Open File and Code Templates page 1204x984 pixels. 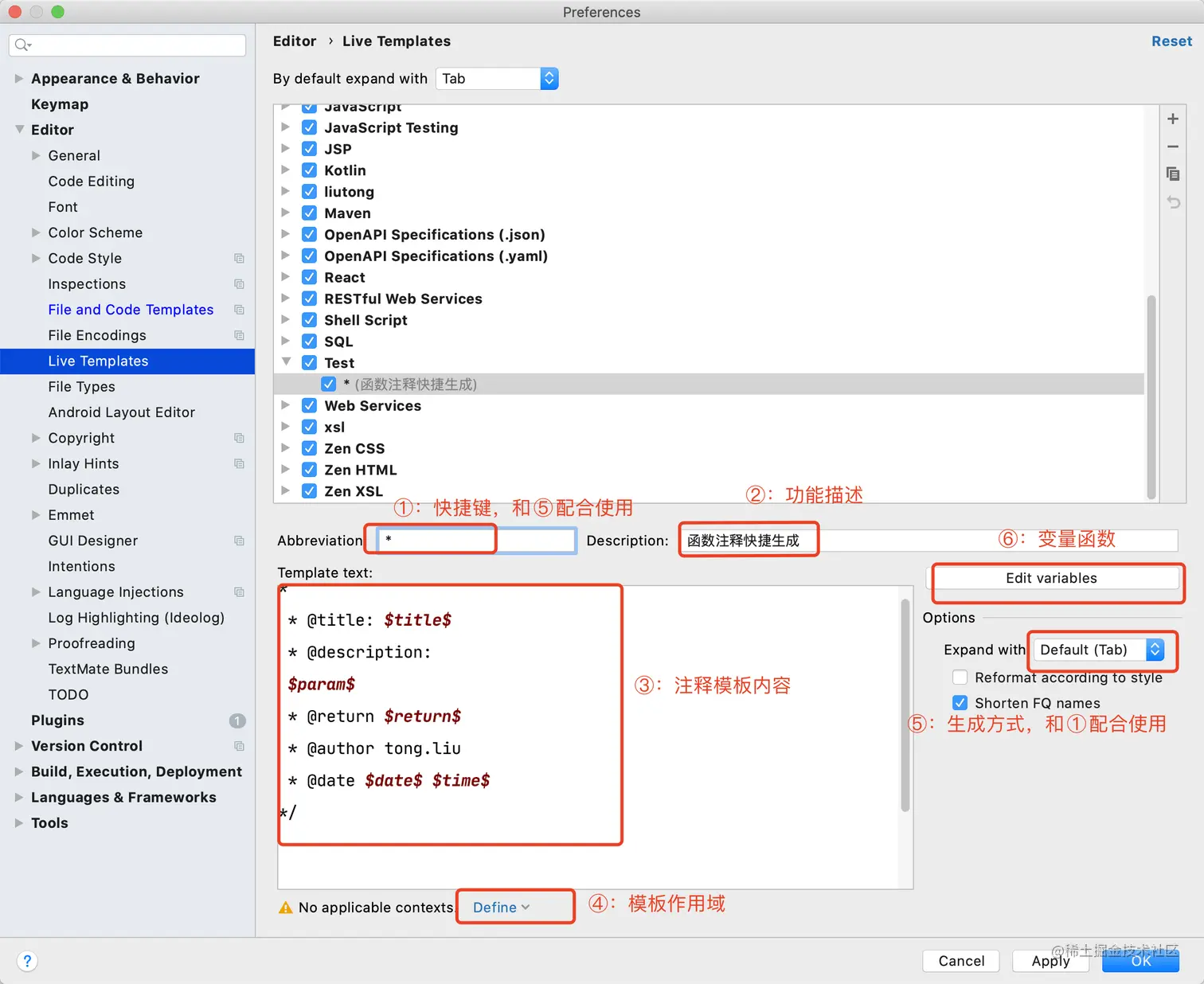[x=131, y=310]
